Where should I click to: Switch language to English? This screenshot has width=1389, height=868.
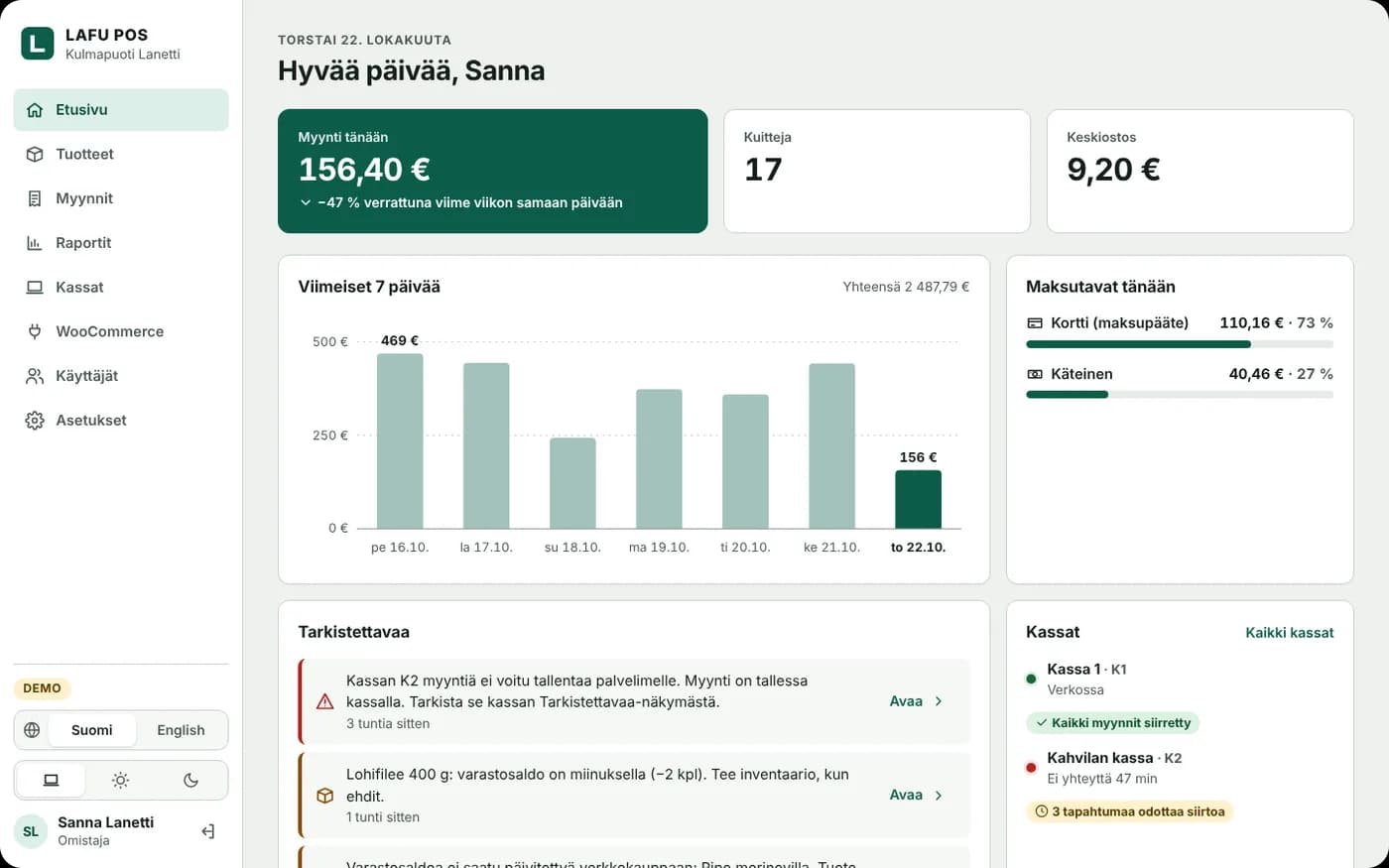click(181, 730)
